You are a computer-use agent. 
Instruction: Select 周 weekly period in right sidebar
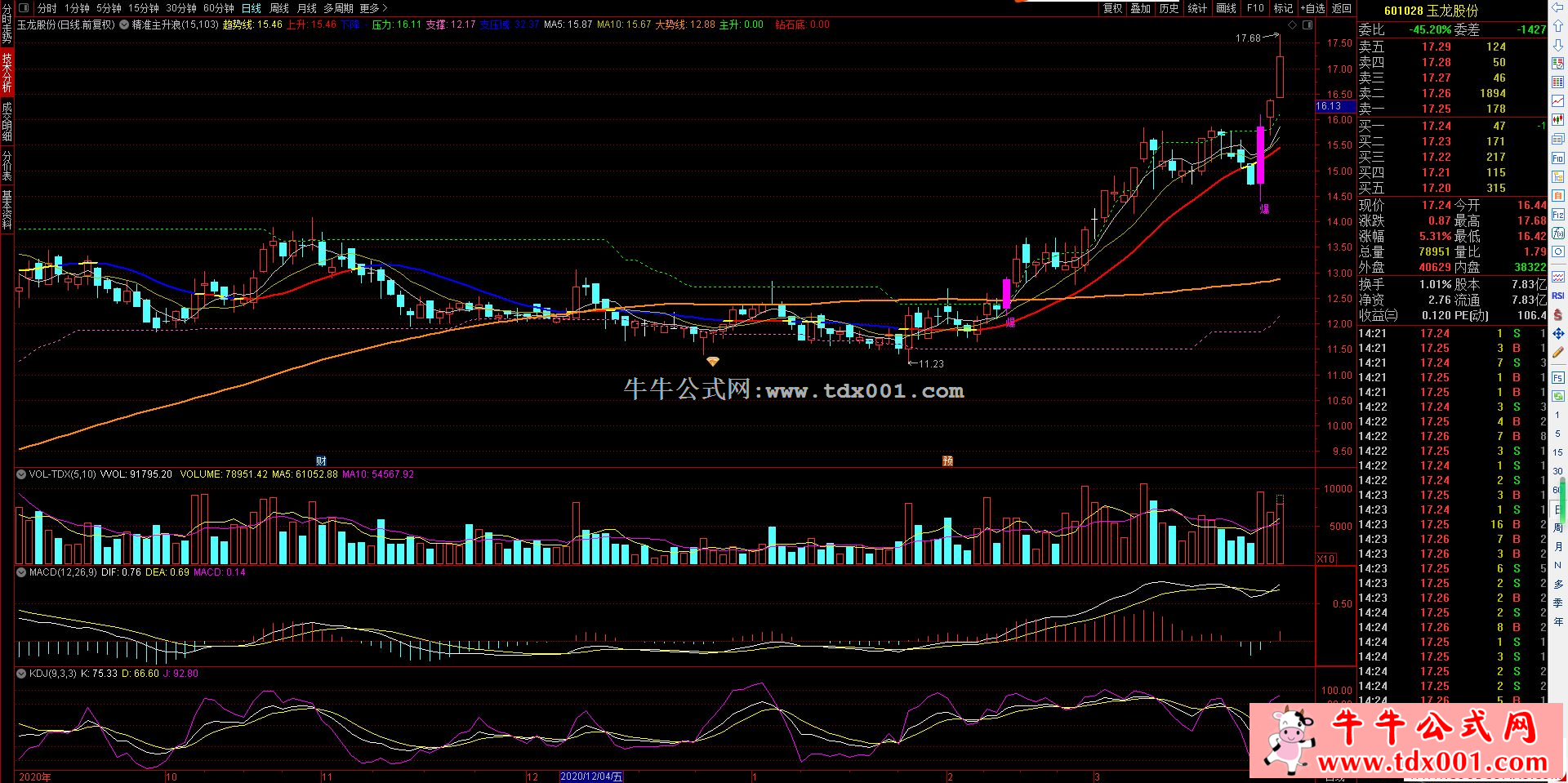pos(1558,529)
